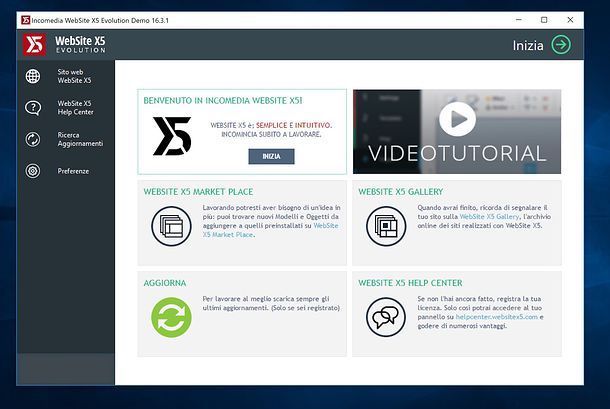This screenshot has width=610, height=409.
Task: Click the green Inizia arrow icon
Action: point(561,45)
